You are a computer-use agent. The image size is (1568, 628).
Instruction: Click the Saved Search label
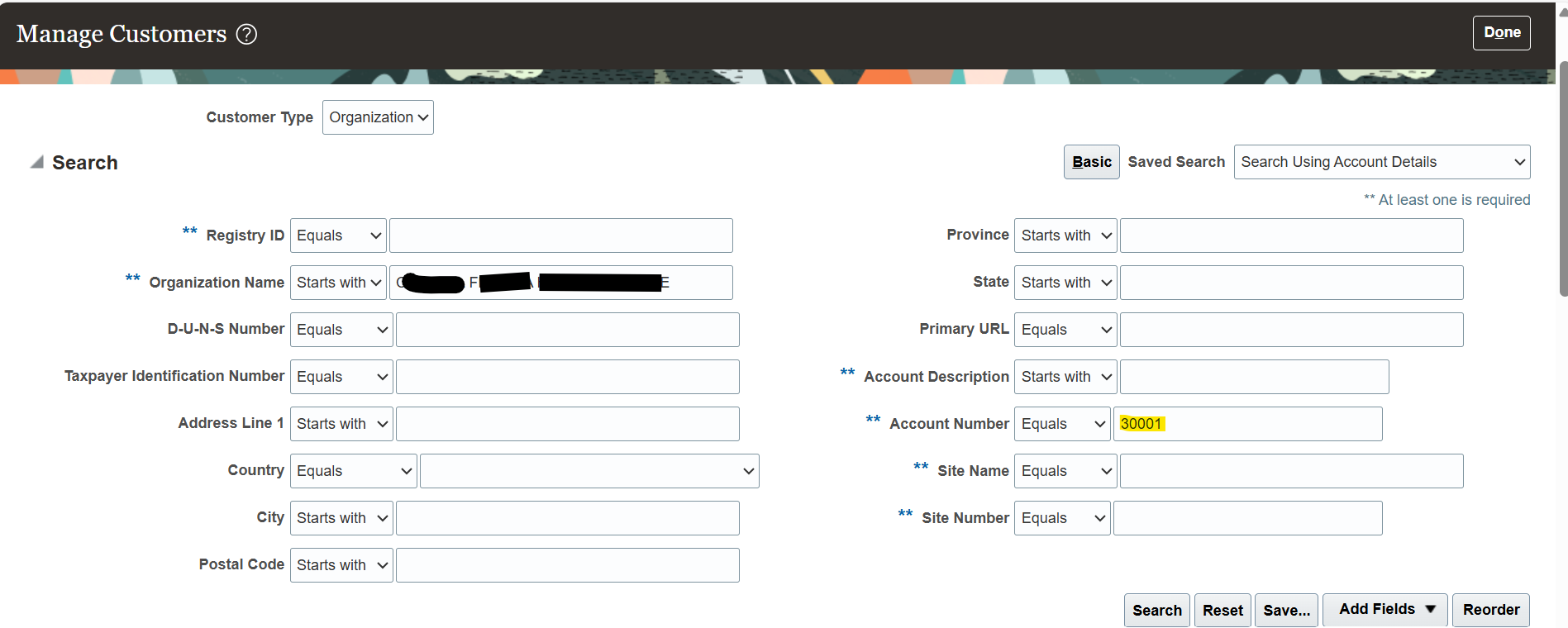point(1176,162)
